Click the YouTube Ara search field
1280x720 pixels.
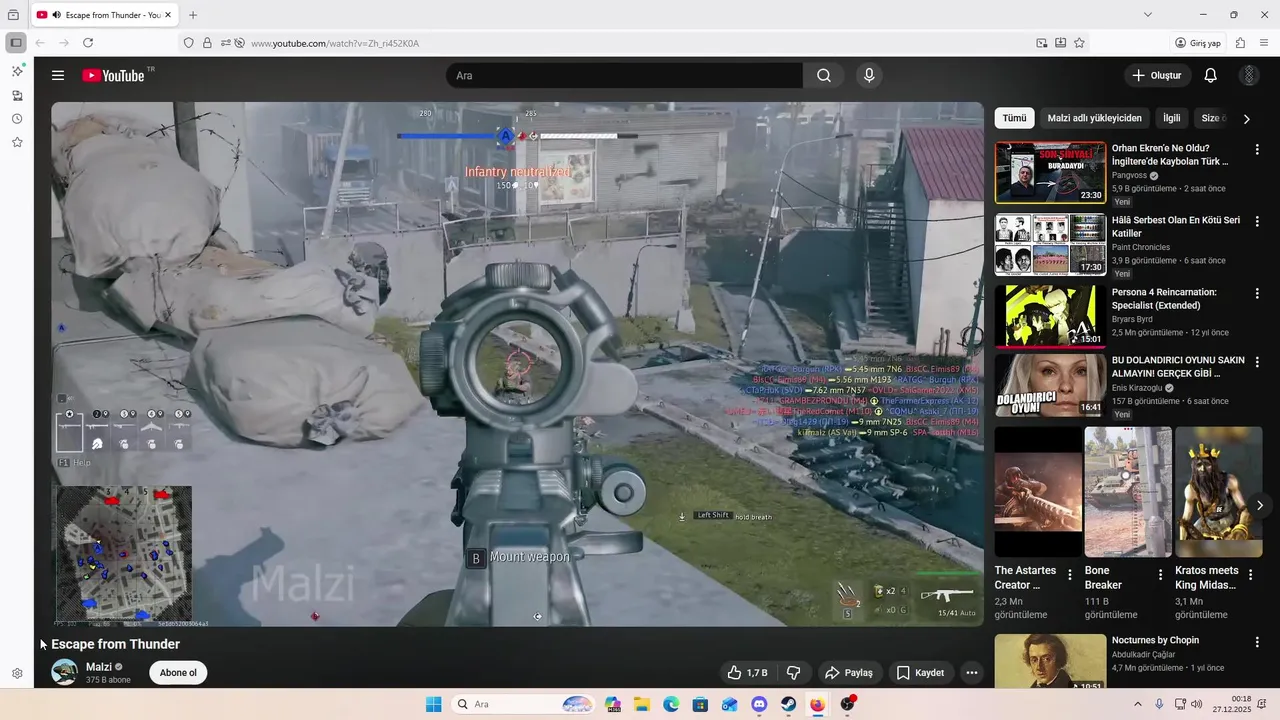click(624, 76)
